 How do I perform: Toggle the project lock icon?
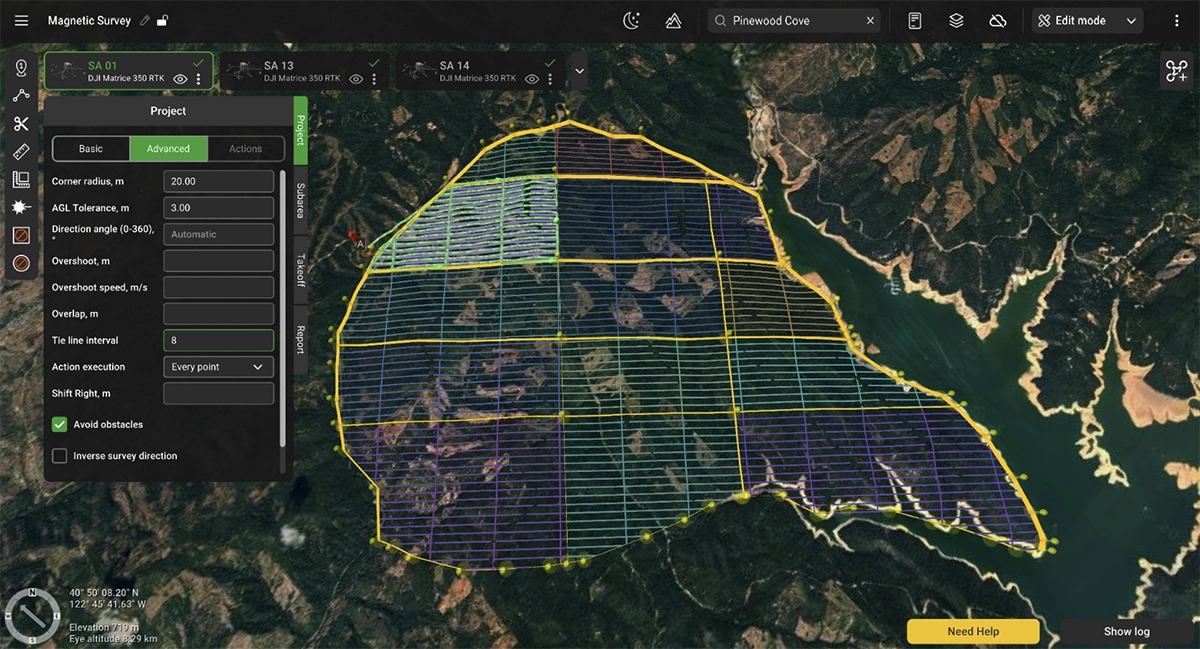163,20
